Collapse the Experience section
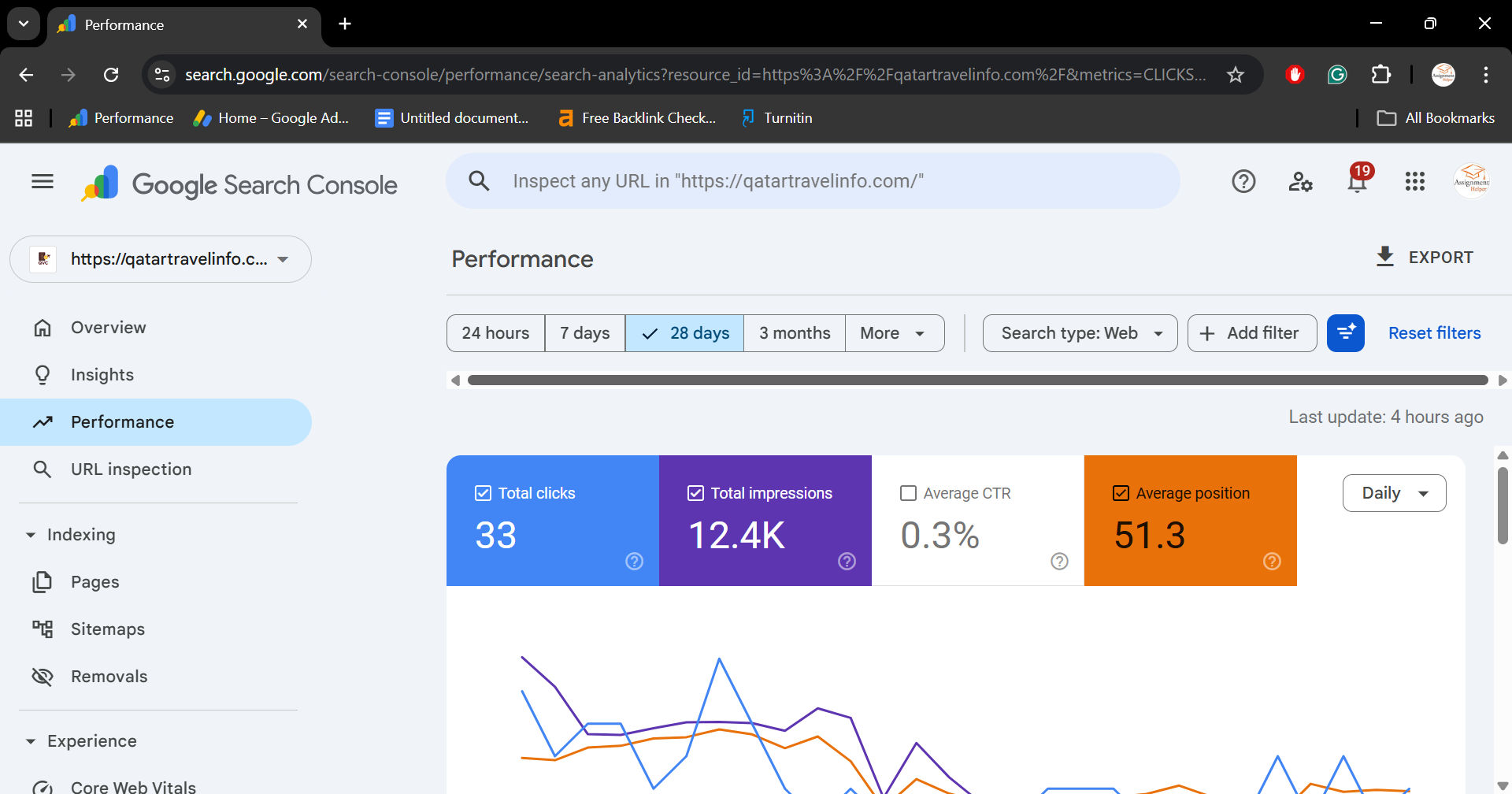The height and width of the screenshot is (794, 1512). coord(31,741)
